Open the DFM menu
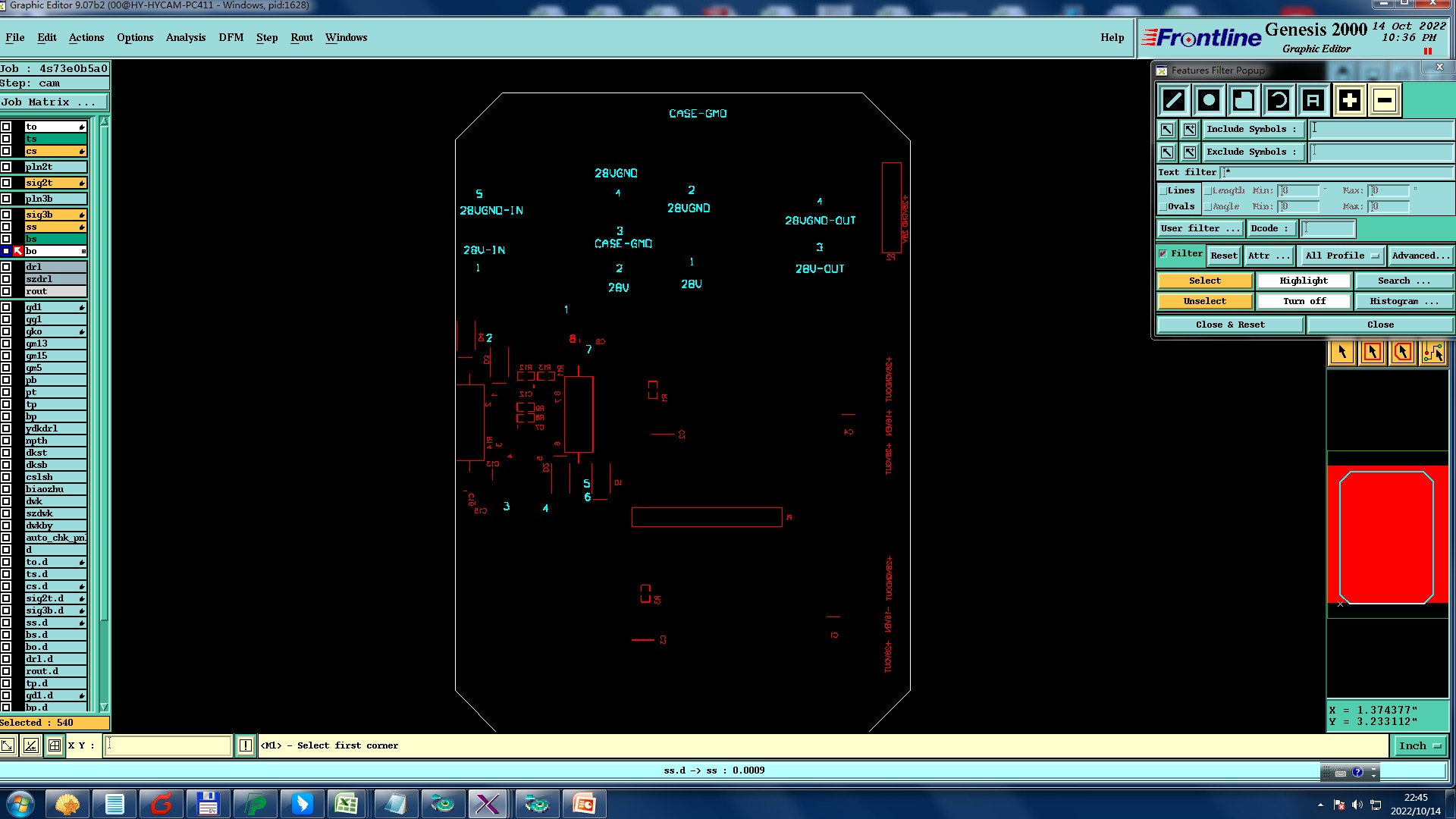Viewport: 1456px width, 819px height. pyautogui.click(x=231, y=37)
